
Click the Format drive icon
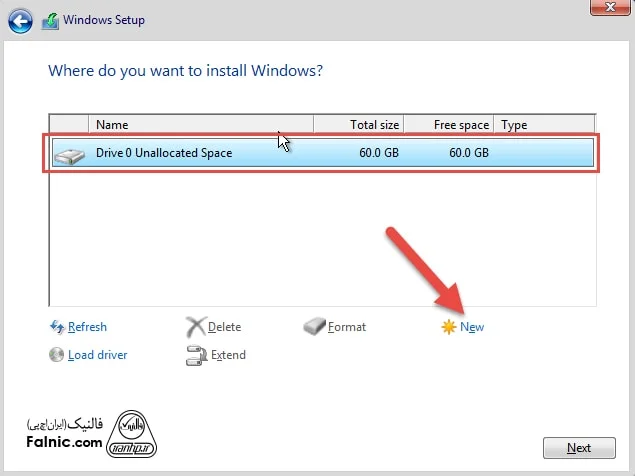coord(314,327)
